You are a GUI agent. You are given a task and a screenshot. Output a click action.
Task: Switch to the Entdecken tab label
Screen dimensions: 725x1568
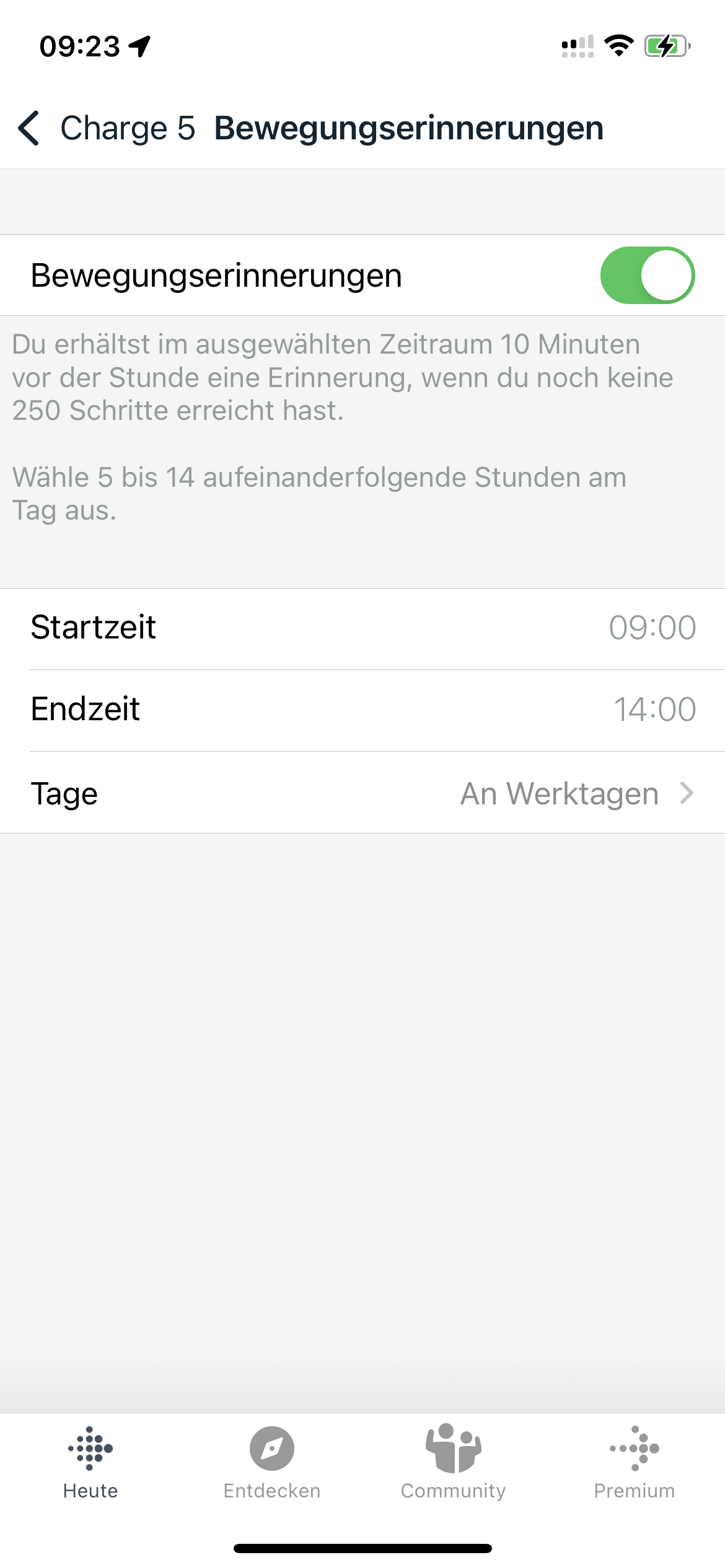(271, 1491)
